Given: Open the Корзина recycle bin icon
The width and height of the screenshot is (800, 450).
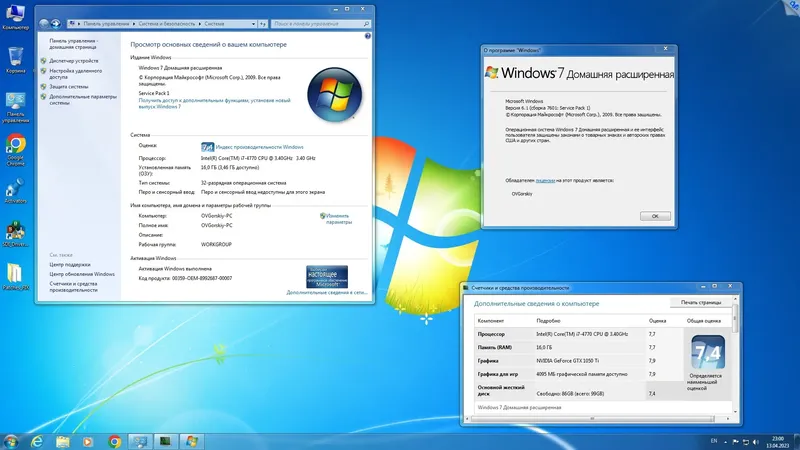Looking at the screenshot, I should pyautogui.click(x=15, y=60).
